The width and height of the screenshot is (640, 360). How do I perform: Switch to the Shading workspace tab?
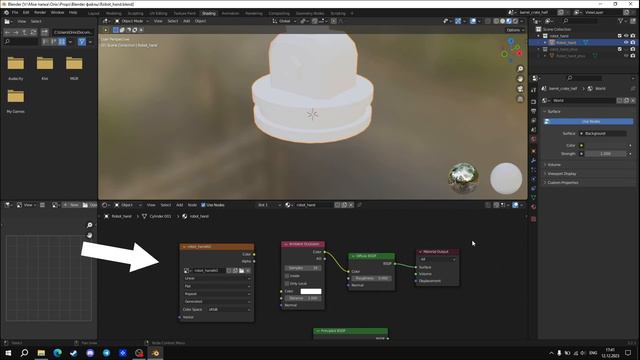coord(209,13)
